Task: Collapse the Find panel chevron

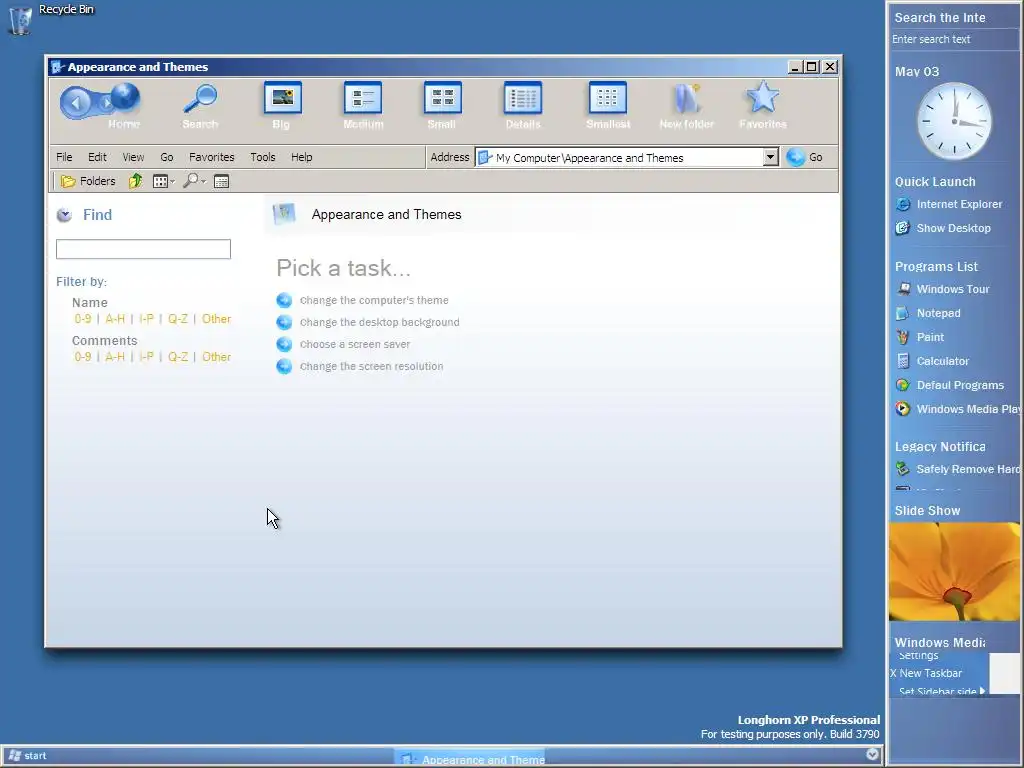Action: [64, 215]
